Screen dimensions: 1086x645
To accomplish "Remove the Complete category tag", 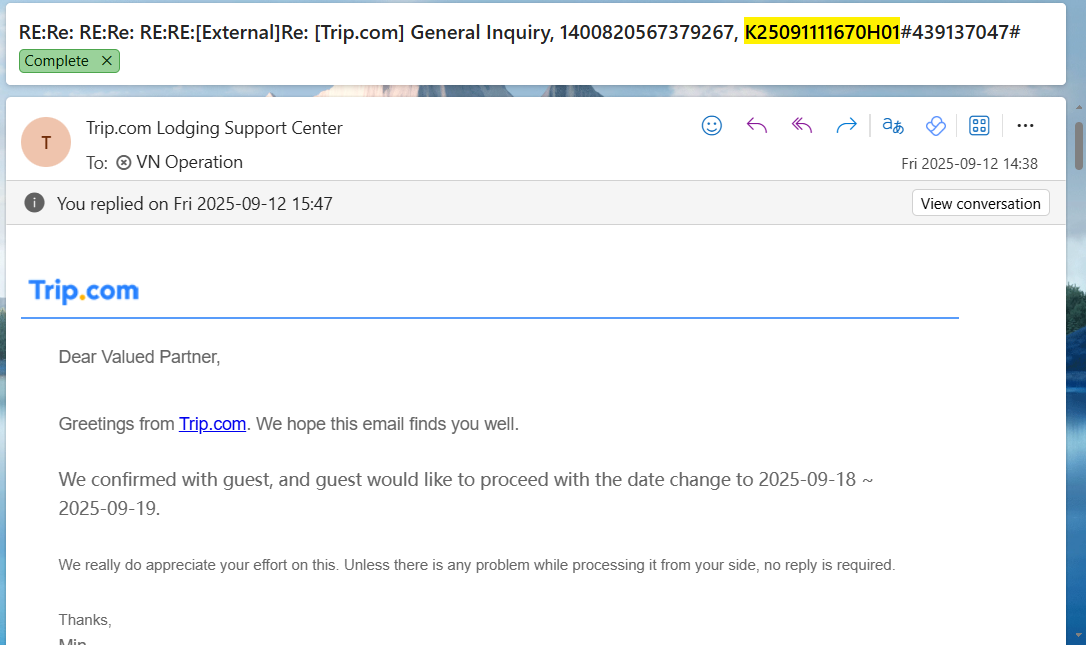I will click(107, 61).
